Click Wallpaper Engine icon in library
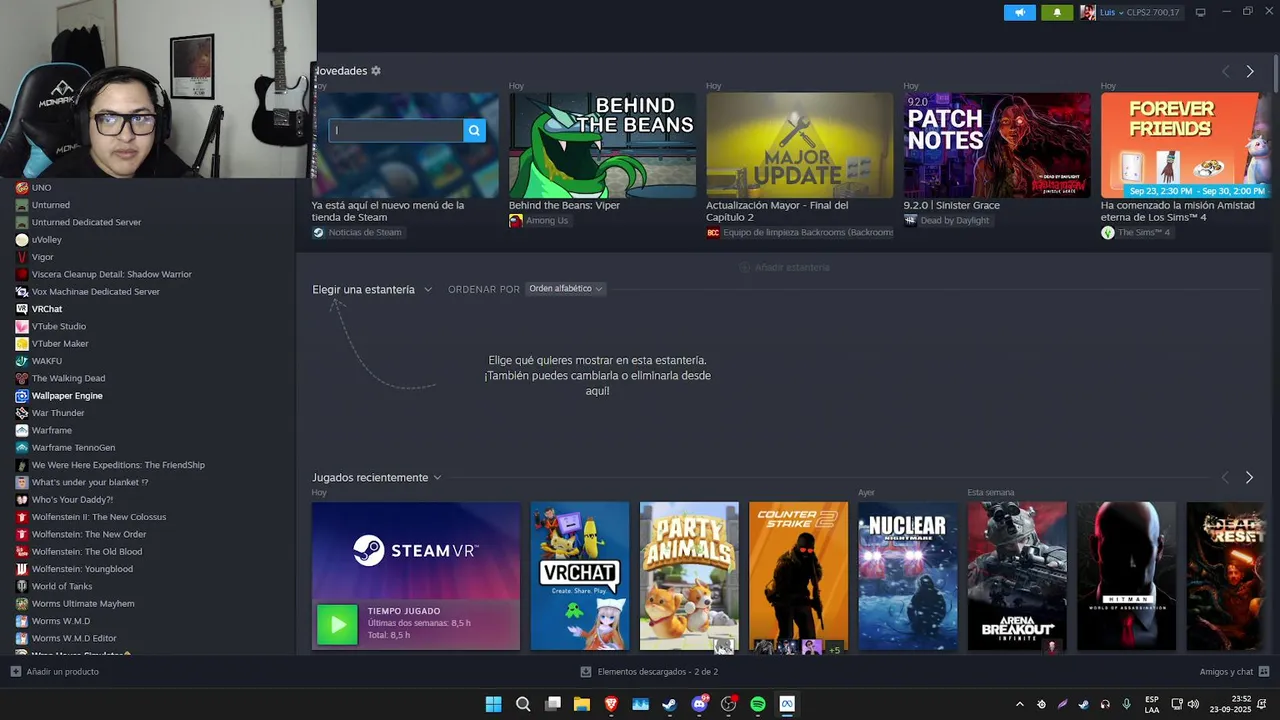 22,396
